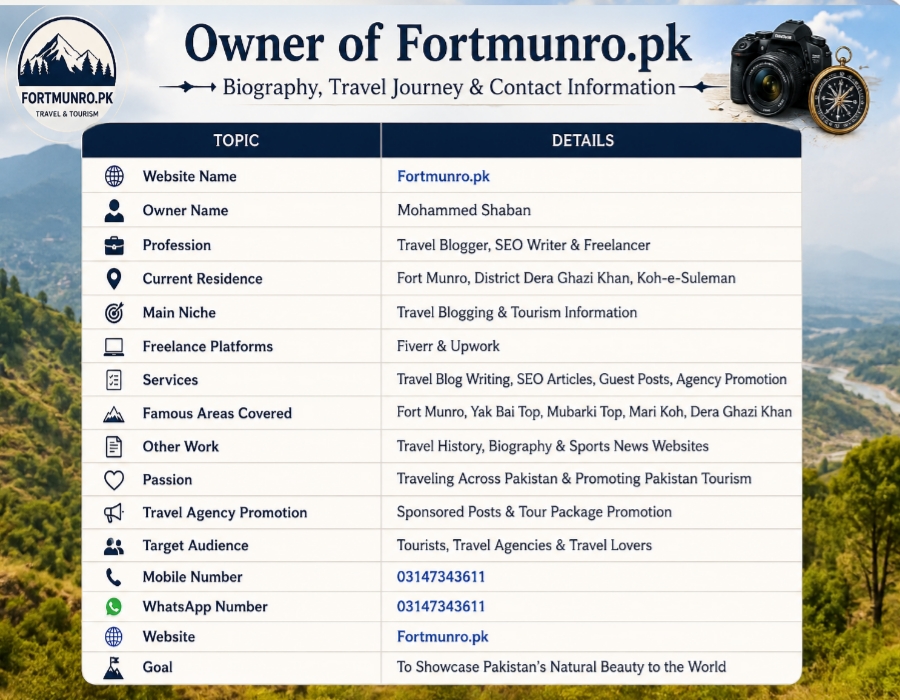Click the phone icon beside Mobile Number
The height and width of the screenshot is (700, 900).
tap(114, 577)
